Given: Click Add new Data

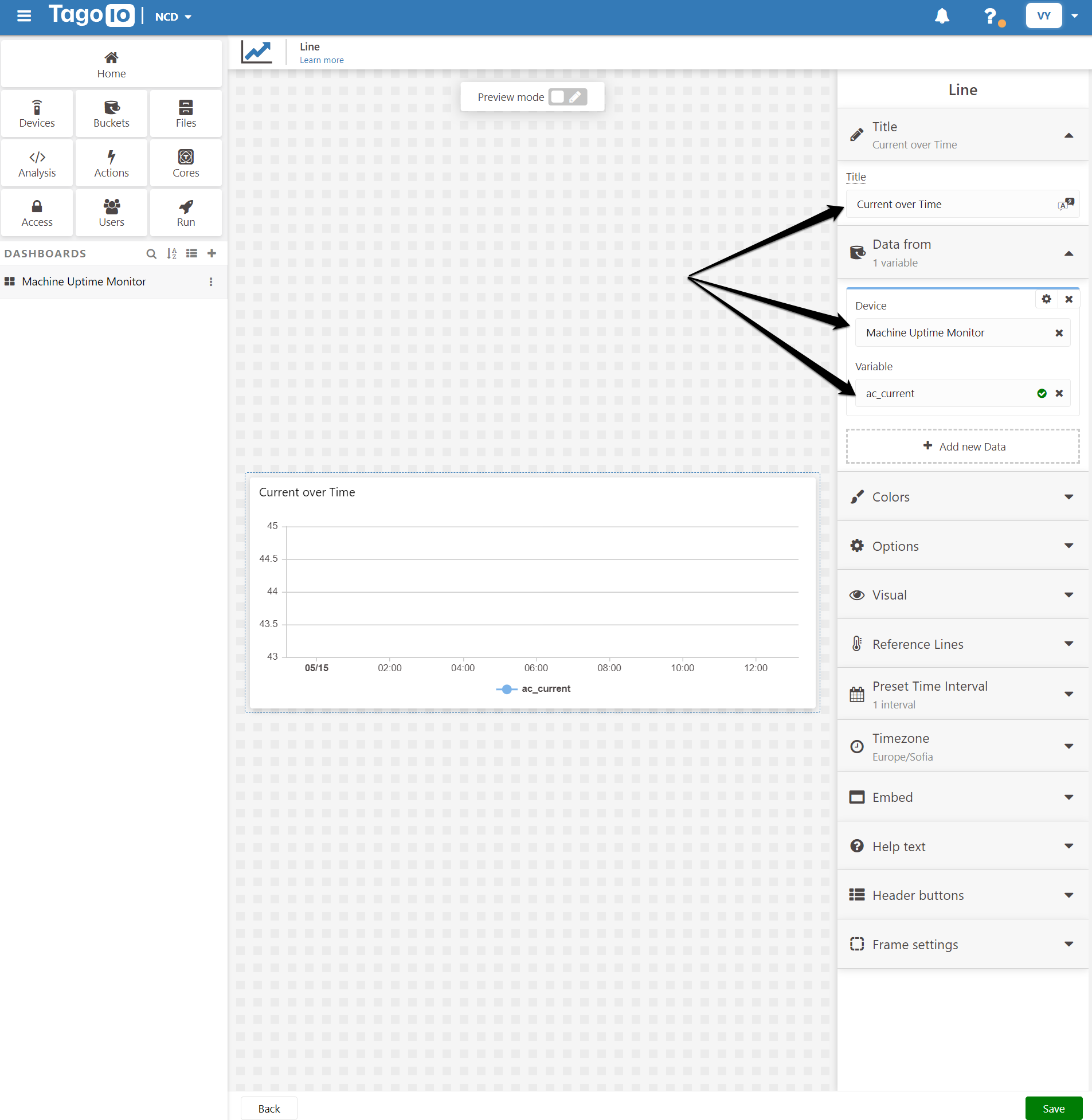Looking at the screenshot, I should [962, 446].
